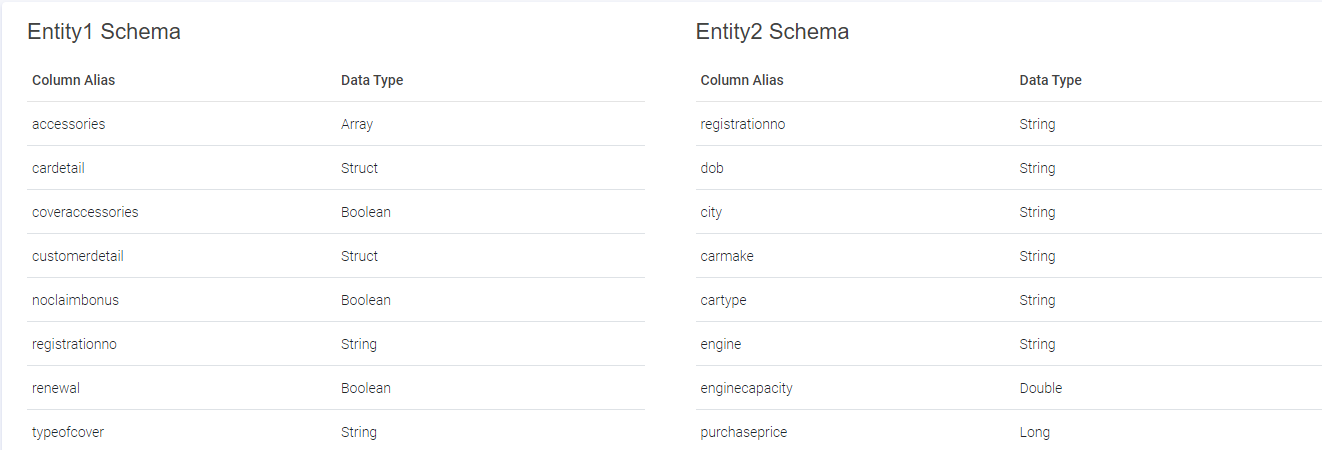This screenshot has height=450, width=1322.
Task: Select the renewal Boolean row
Action: click(x=336, y=388)
